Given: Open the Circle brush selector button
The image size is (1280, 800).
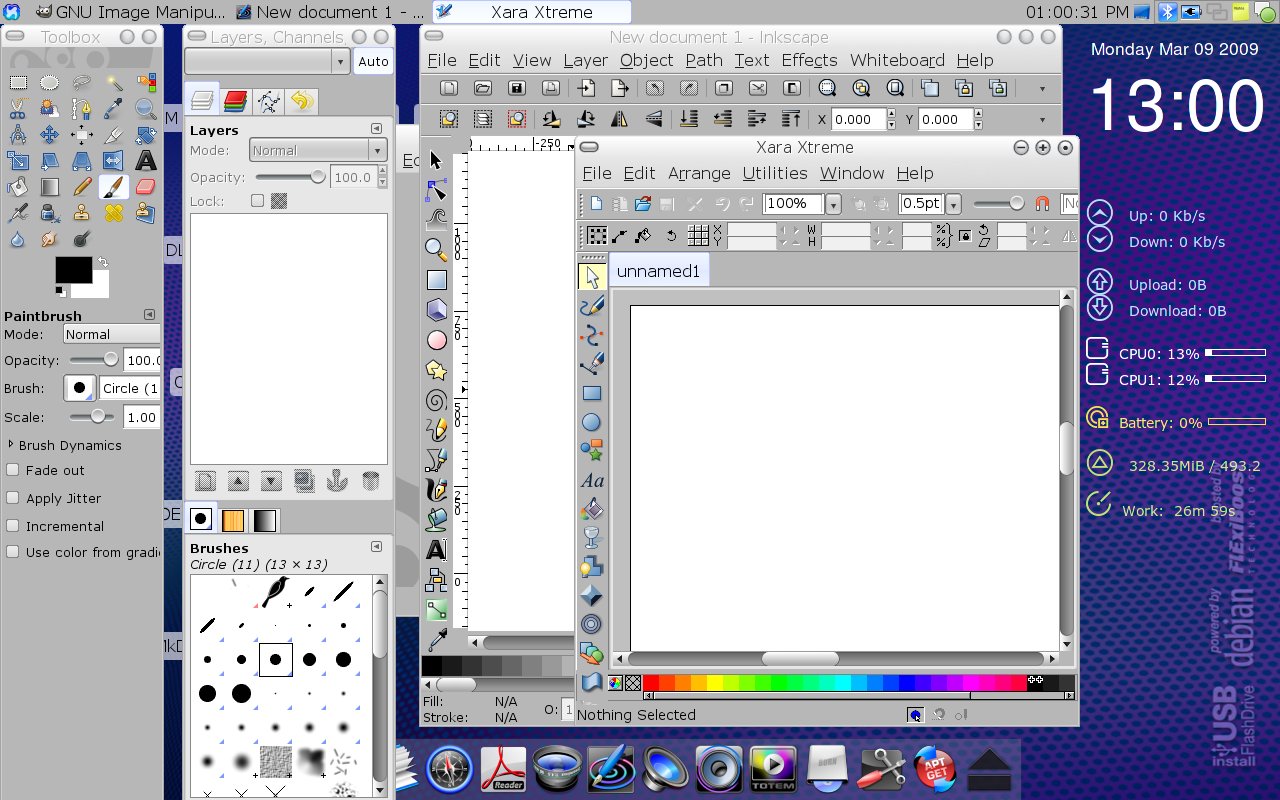Looking at the screenshot, I should [79, 388].
